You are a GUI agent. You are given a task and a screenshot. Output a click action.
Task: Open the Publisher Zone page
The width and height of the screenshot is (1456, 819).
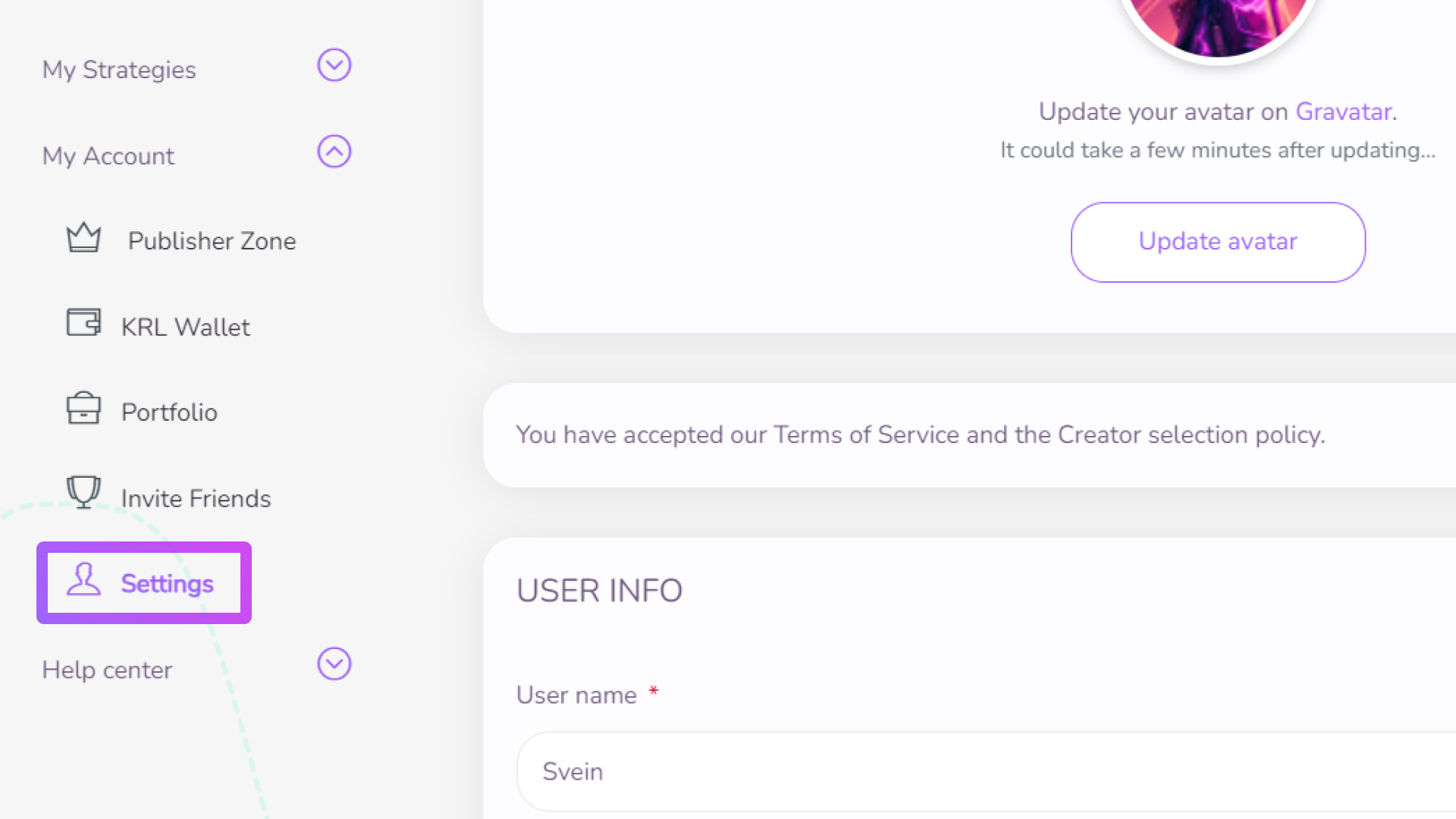pos(212,241)
